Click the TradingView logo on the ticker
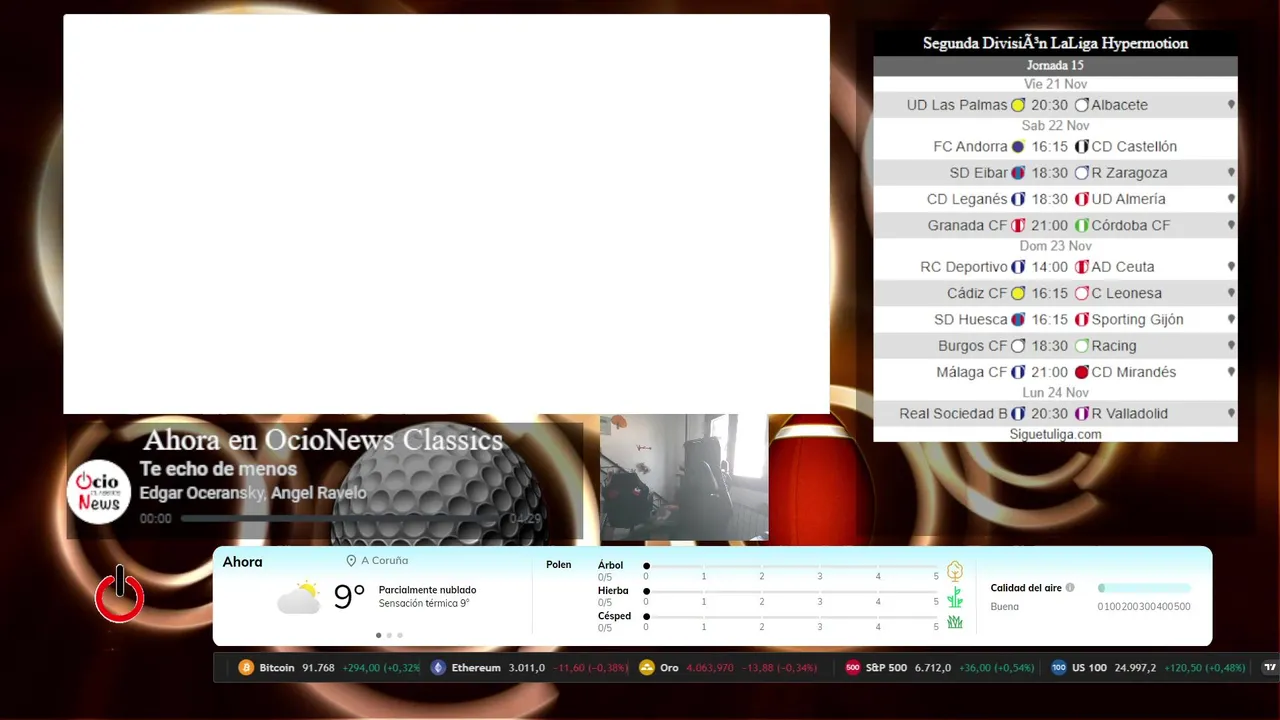The image size is (1280, 720). (x=1271, y=667)
